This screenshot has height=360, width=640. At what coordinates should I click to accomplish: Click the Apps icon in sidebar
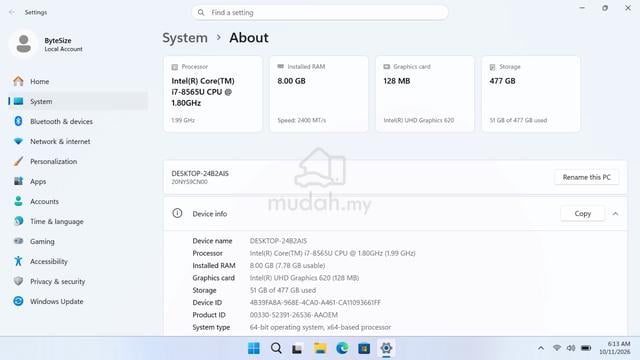(x=18, y=181)
